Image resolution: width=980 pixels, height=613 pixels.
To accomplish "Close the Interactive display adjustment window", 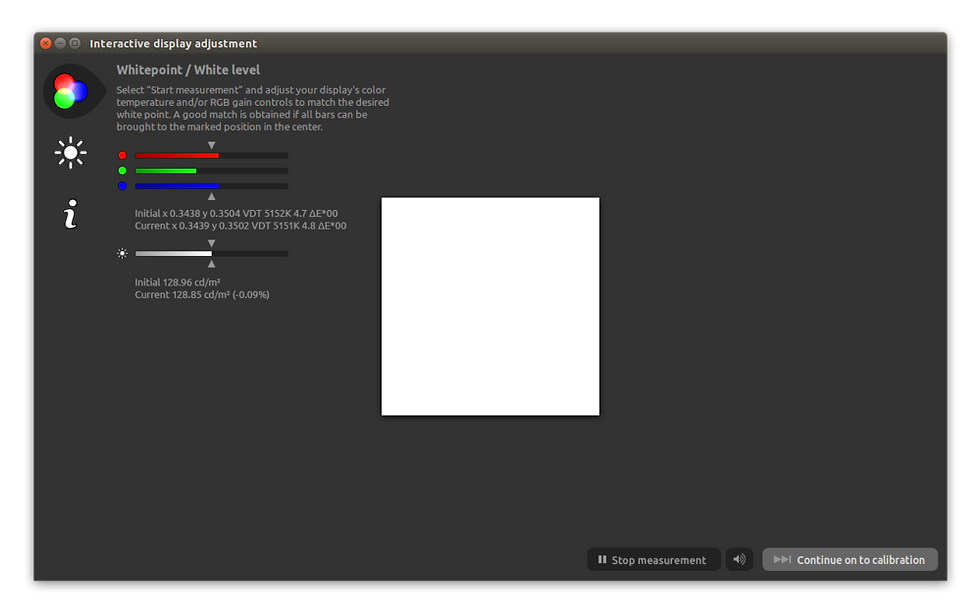I will click(46, 43).
